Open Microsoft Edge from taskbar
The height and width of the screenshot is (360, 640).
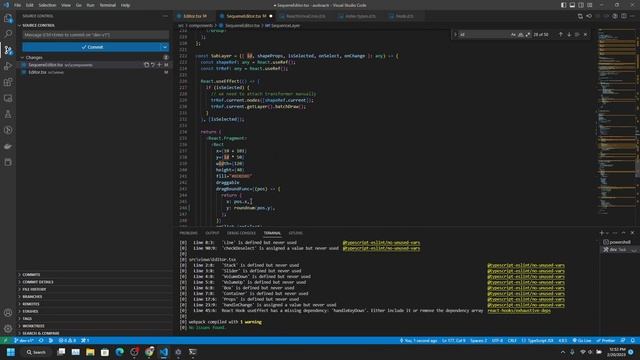[x=119, y=352]
